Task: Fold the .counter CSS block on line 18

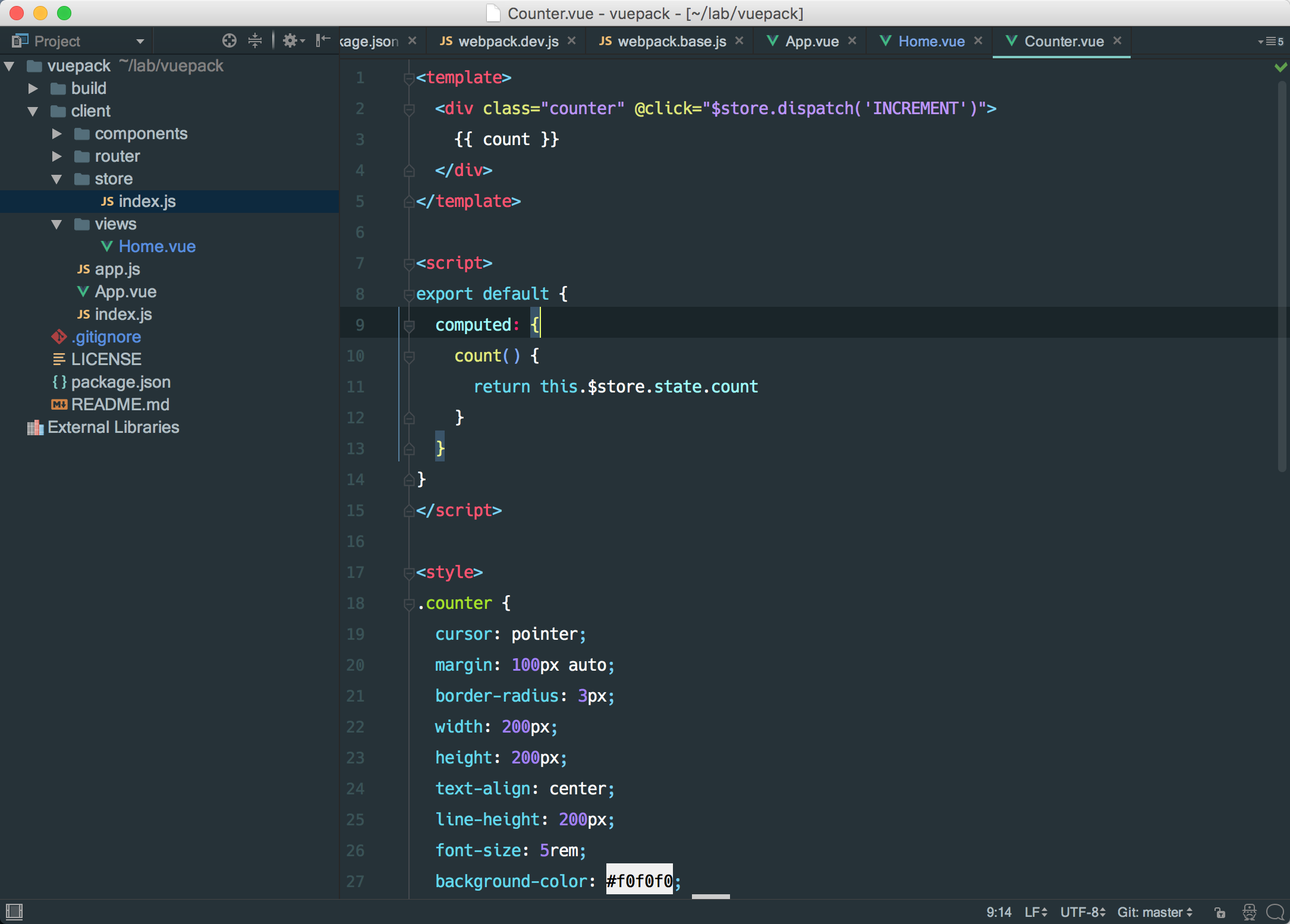Action: (409, 604)
